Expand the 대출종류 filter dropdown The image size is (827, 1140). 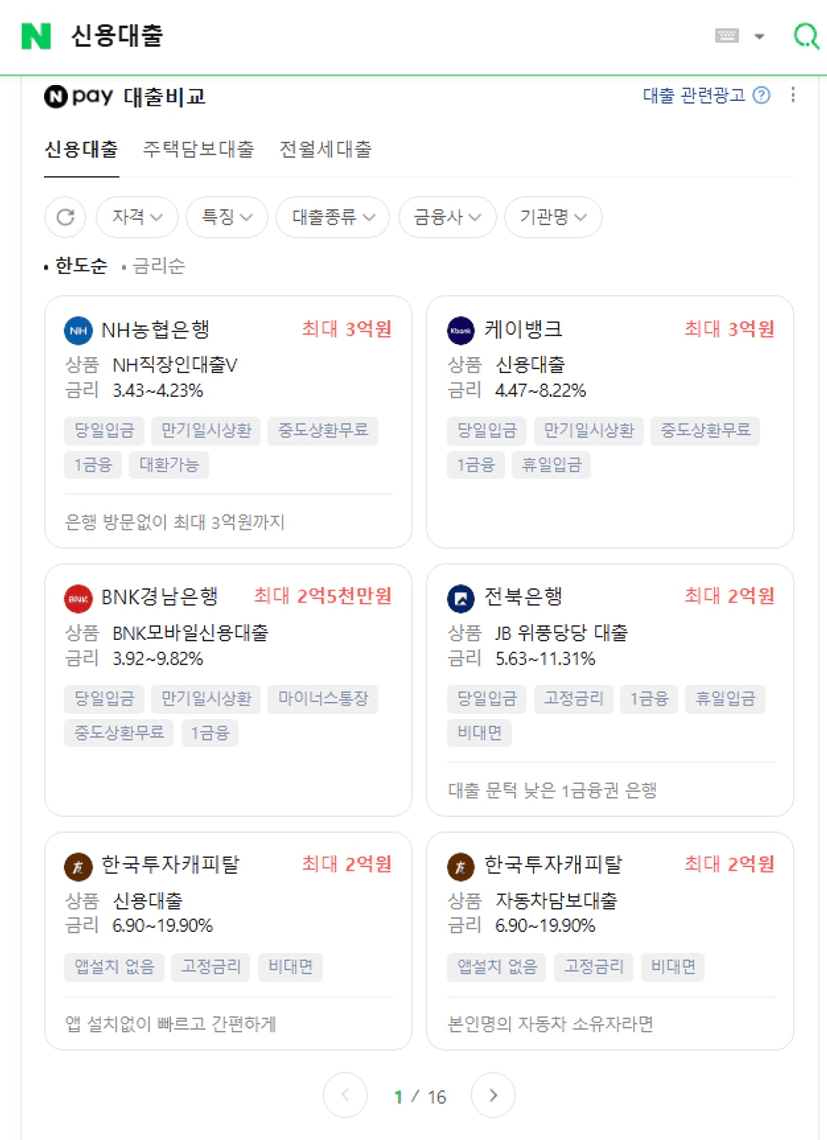pos(332,217)
